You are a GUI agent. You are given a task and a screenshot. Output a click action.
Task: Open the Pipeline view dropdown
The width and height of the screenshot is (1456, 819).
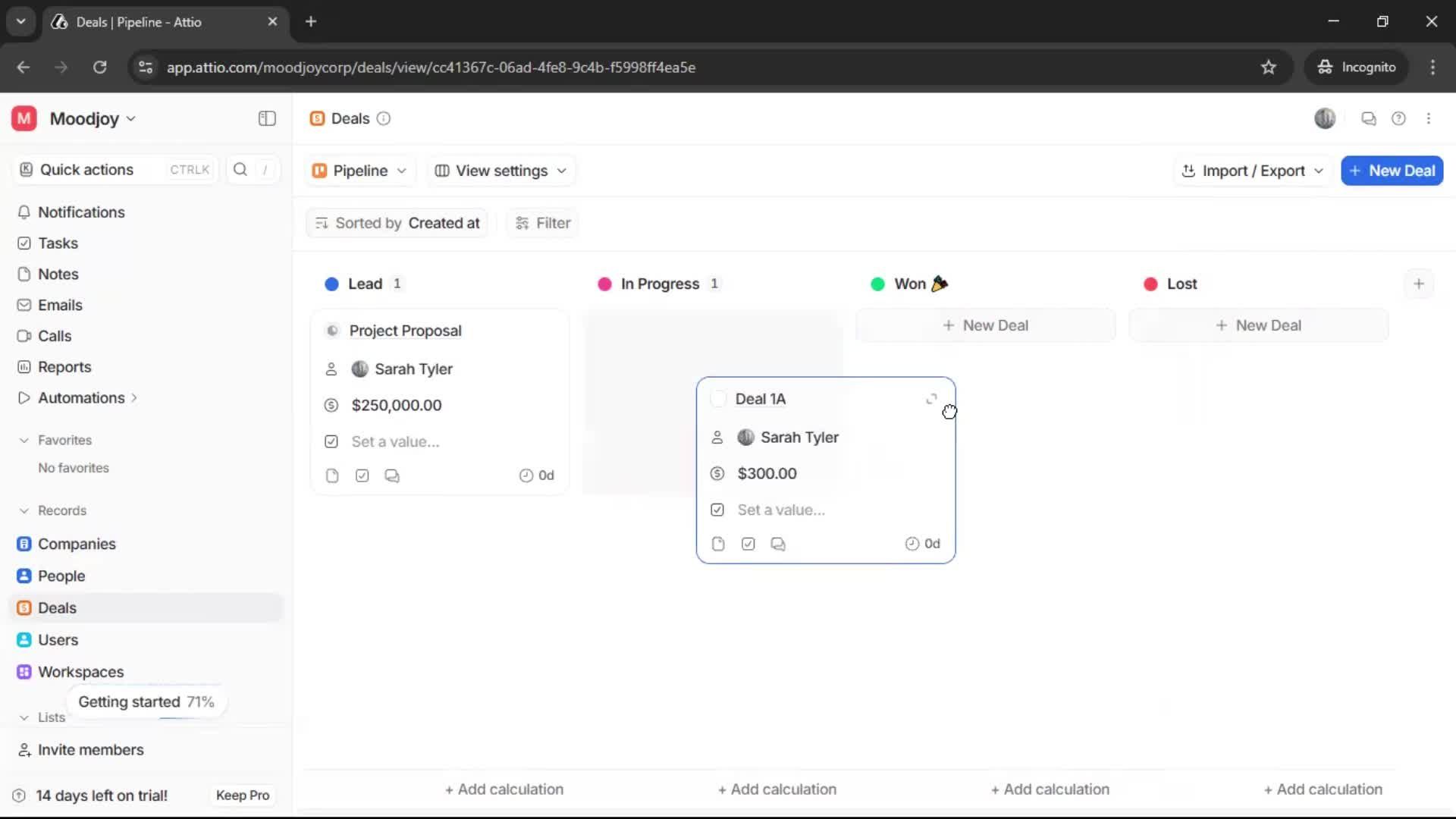click(359, 171)
